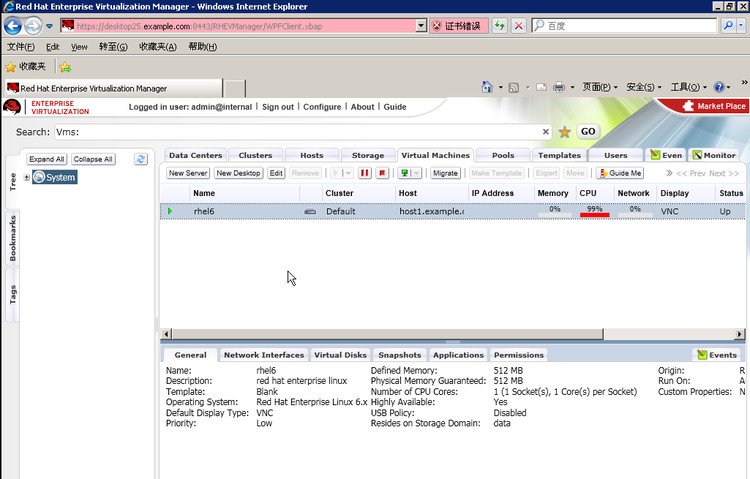Refresh the page with green arrows icon
The height and width of the screenshot is (479, 750).
pos(500,26)
